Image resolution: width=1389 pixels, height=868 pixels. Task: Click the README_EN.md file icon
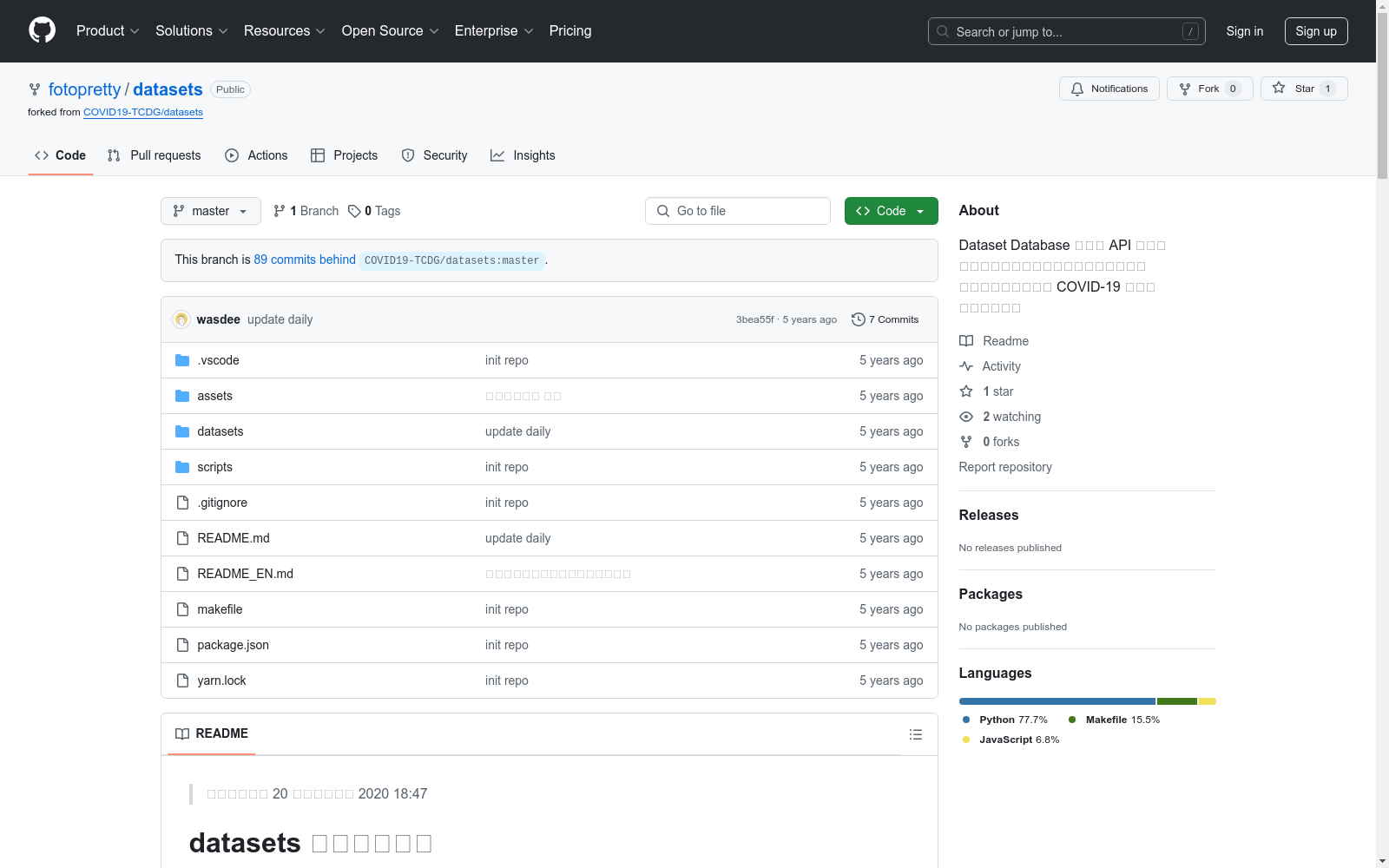coord(182,574)
